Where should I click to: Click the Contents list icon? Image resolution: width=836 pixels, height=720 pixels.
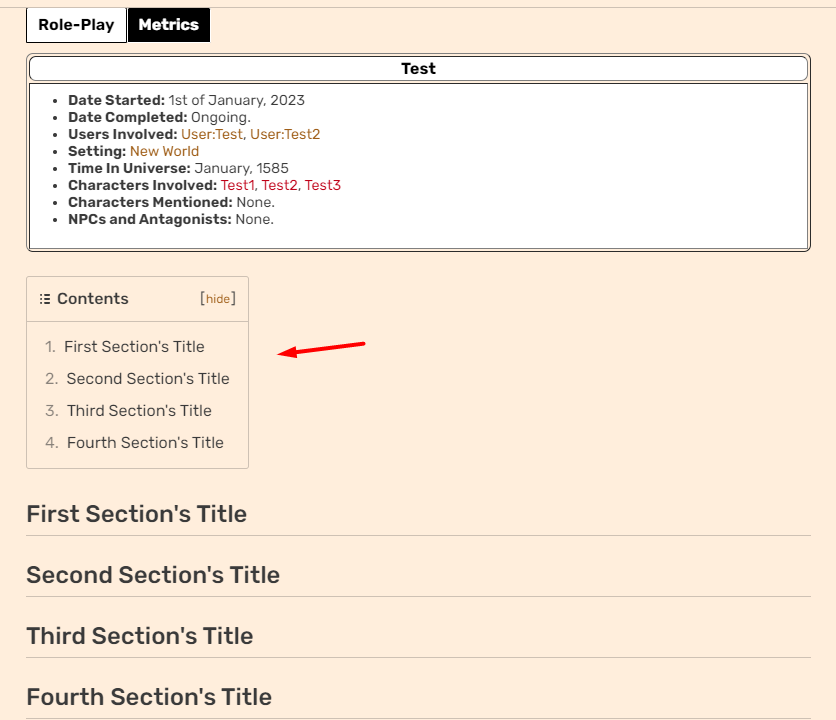pos(45,299)
